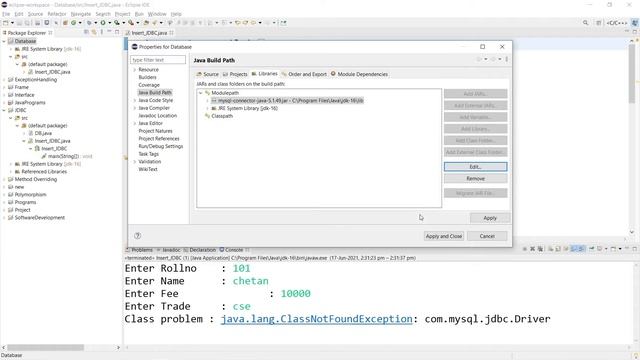Image resolution: width=640 pixels, height=360 pixels.
Task: Open the Open Perspective icon
Action: (599, 23)
